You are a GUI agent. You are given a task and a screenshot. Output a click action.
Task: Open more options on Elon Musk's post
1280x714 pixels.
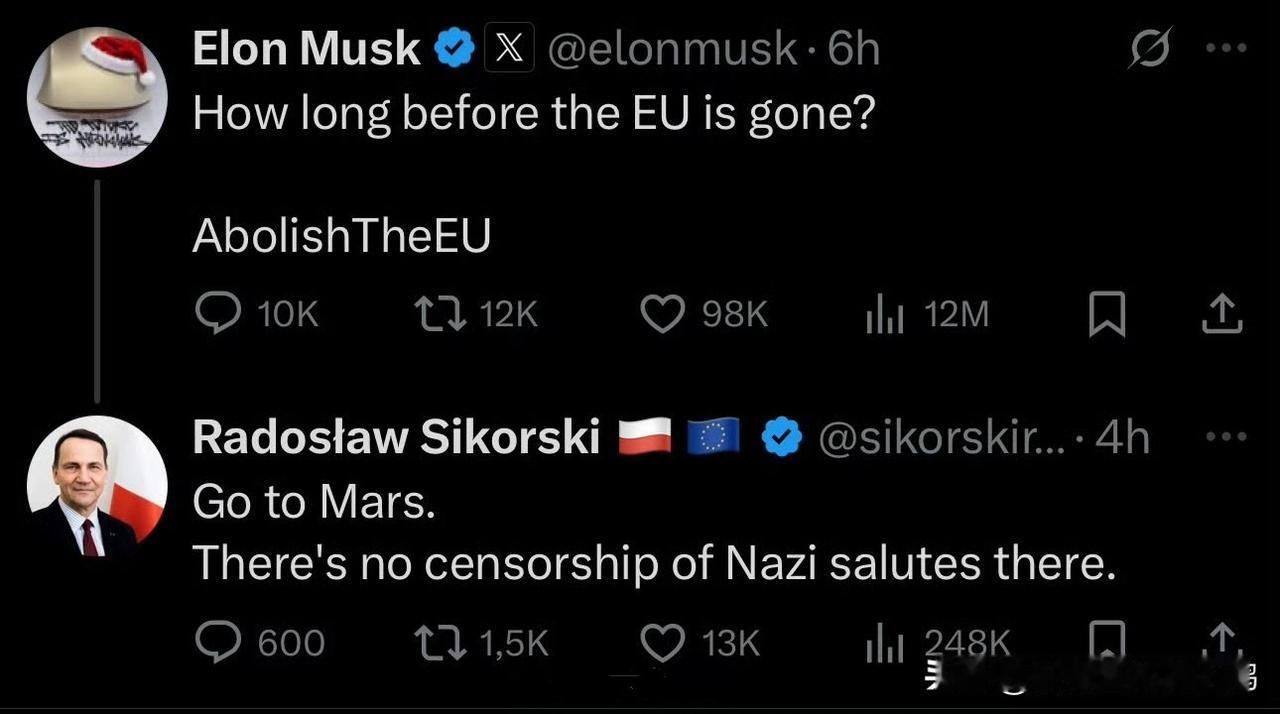[1226, 48]
